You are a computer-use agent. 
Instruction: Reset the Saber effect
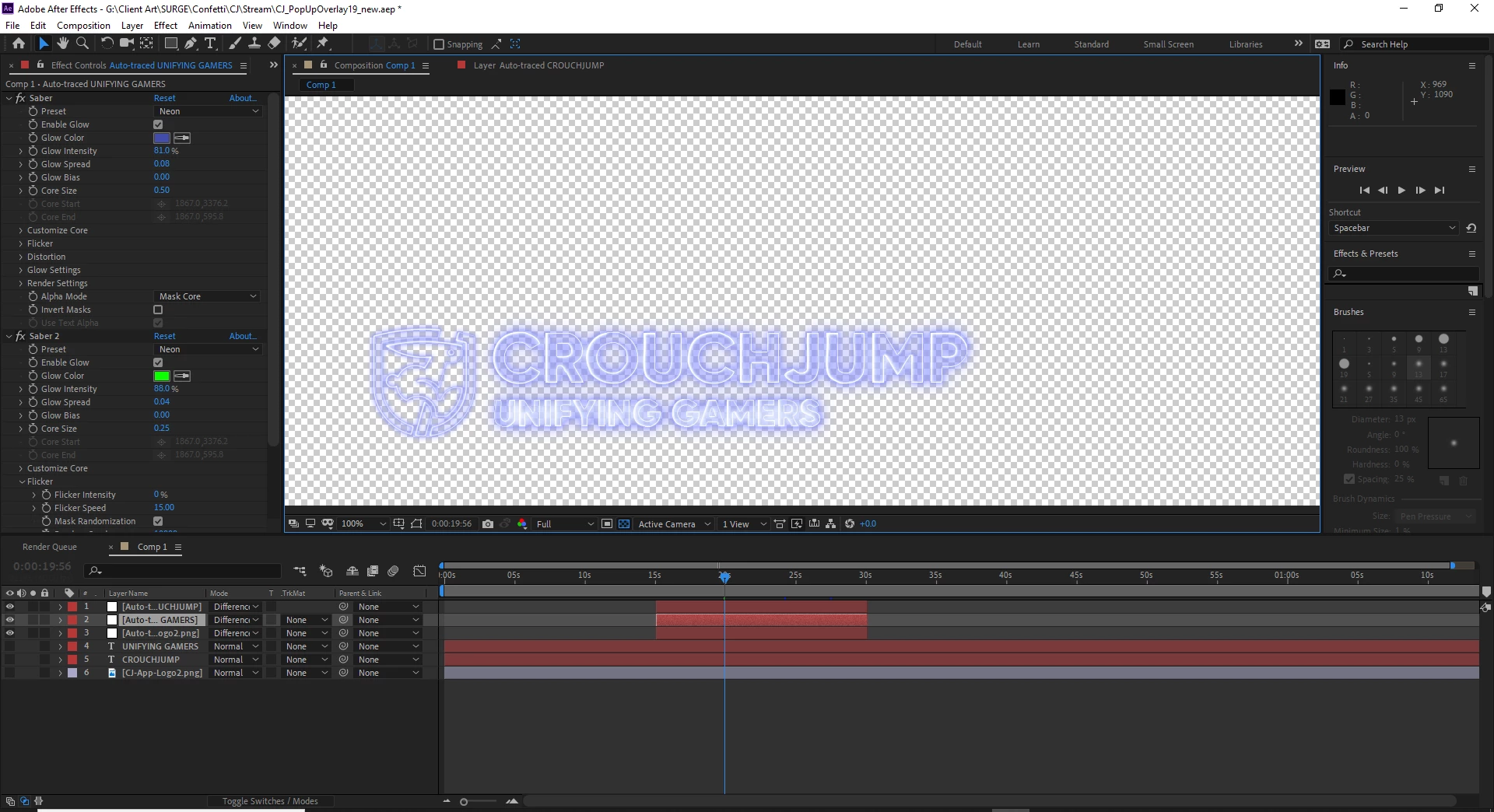(164, 98)
